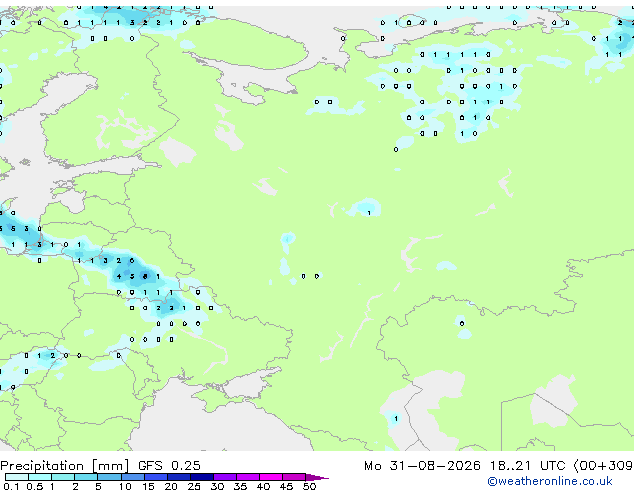634x490 pixels.
Task: Select the legend swatch between 0.1 and 0.5
Action: pos(17,477)
